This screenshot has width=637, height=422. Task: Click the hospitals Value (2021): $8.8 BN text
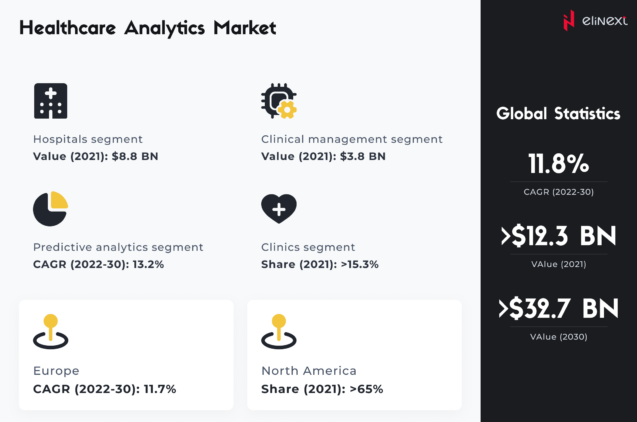(x=96, y=157)
